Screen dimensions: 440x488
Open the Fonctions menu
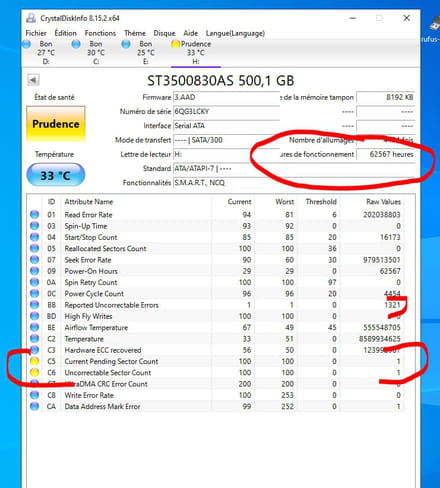pyautogui.click(x=100, y=33)
